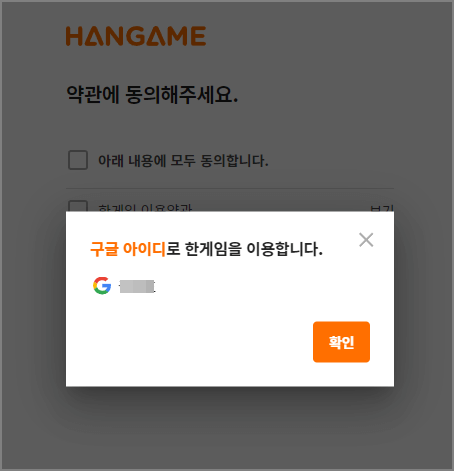Click the 아래 내용에 모두 동의합니다 label
This screenshot has height=471, width=454.
[x=183, y=161]
